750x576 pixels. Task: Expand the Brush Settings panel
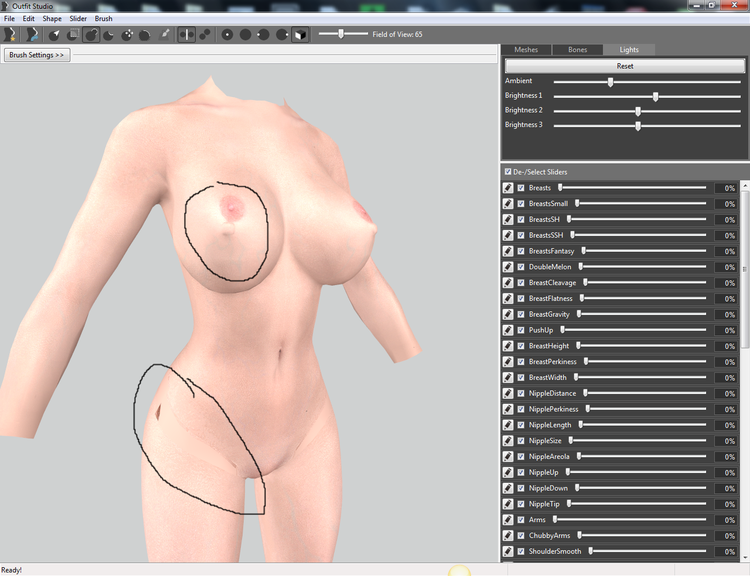tap(37, 55)
